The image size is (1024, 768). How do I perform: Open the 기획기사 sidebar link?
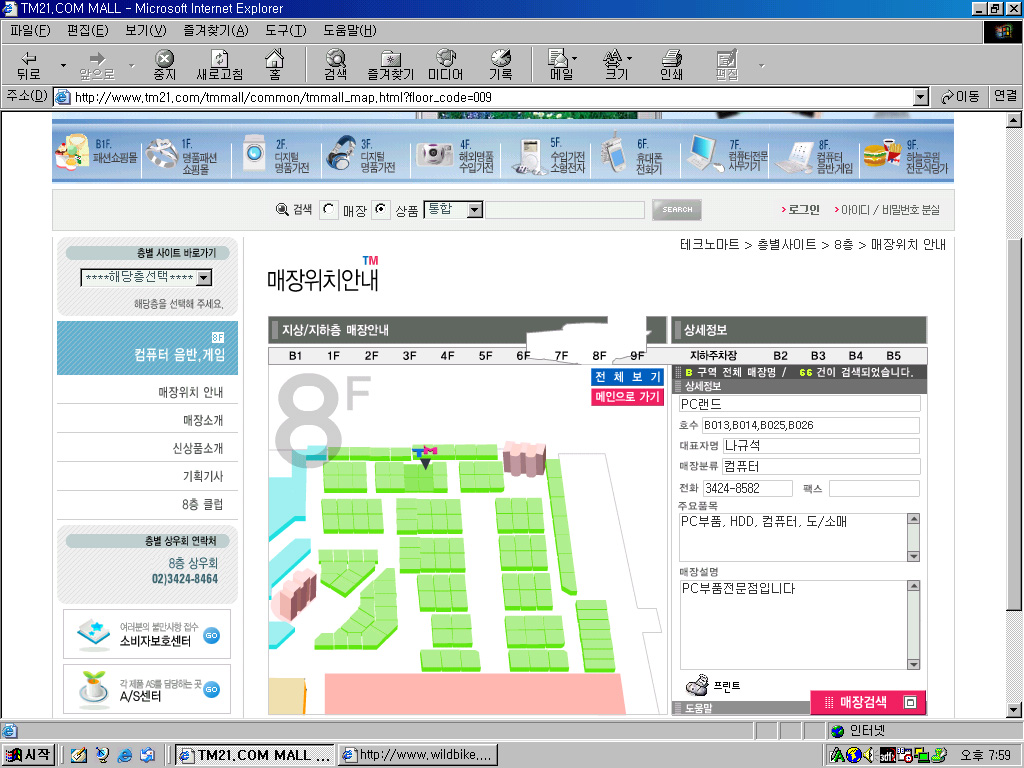tap(202, 476)
